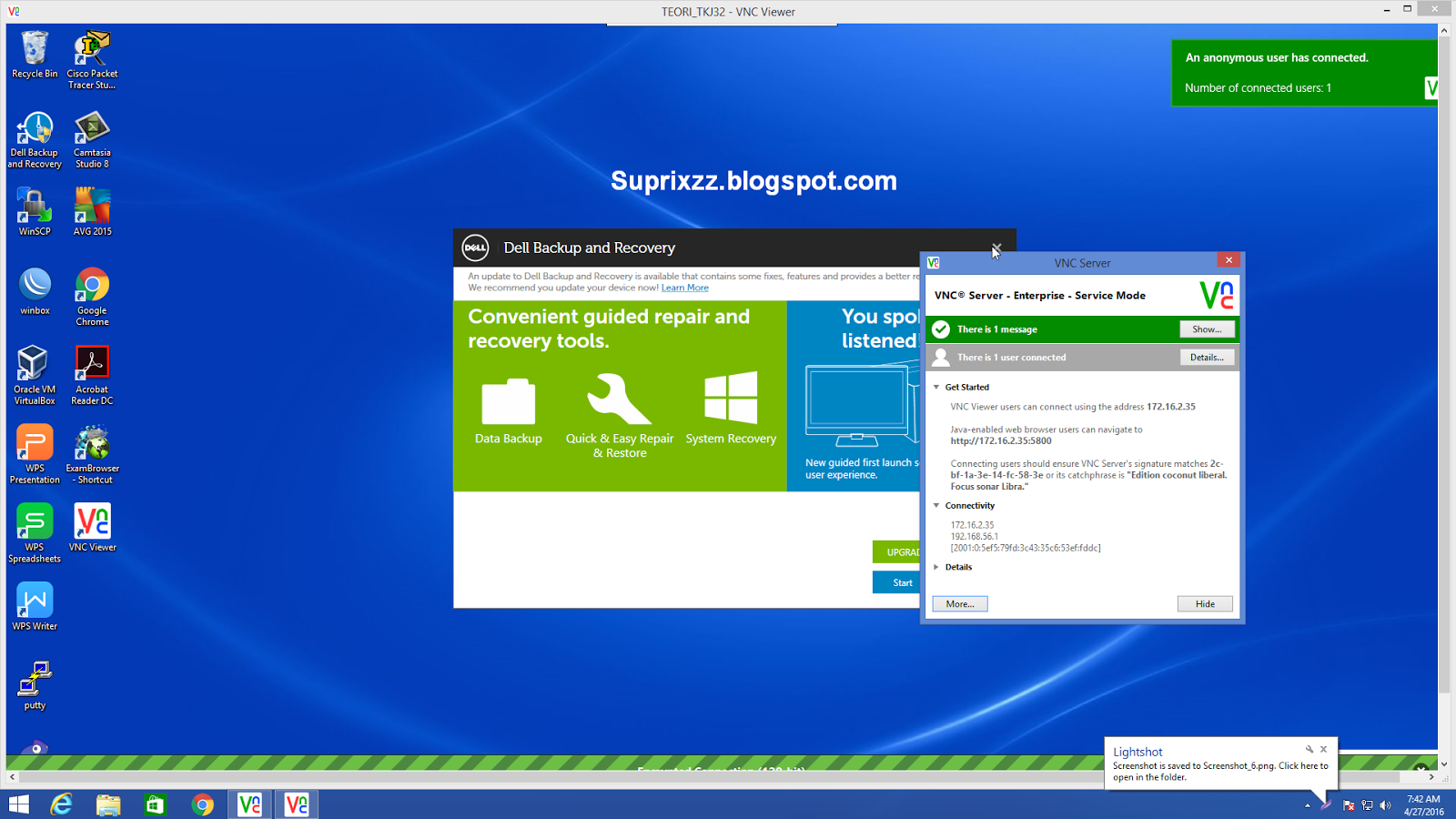Screen dimensions: 1456x819
Task: Select the VNC Viewer desktop shortcut
Action: (92, 528)
